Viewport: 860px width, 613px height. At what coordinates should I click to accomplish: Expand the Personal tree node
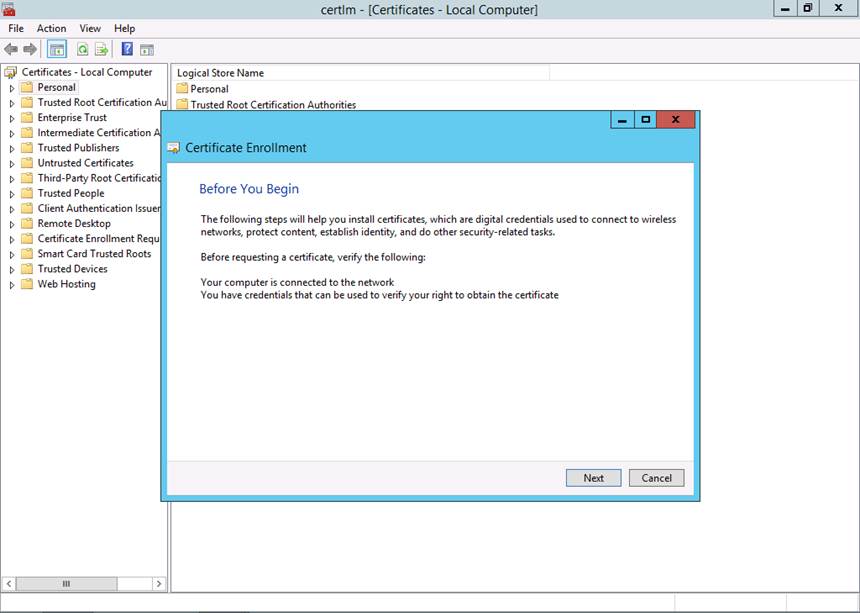12,88
